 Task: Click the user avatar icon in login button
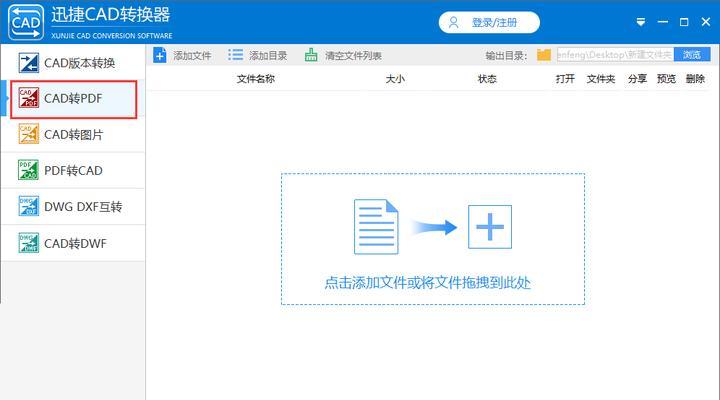[454, 23]
